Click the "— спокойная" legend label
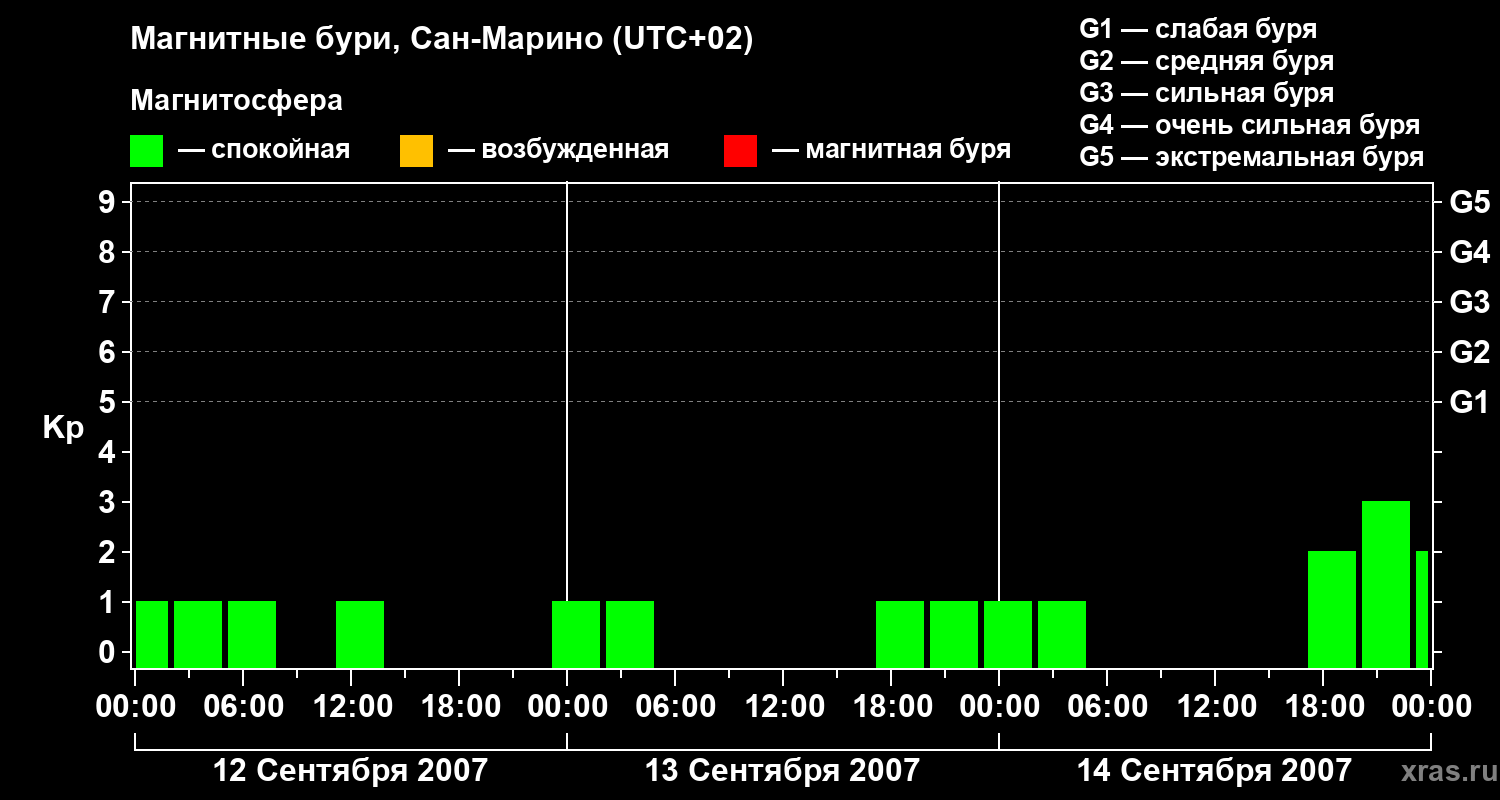1500x800 pixels. pyautogui.click(x=264, y=151)
